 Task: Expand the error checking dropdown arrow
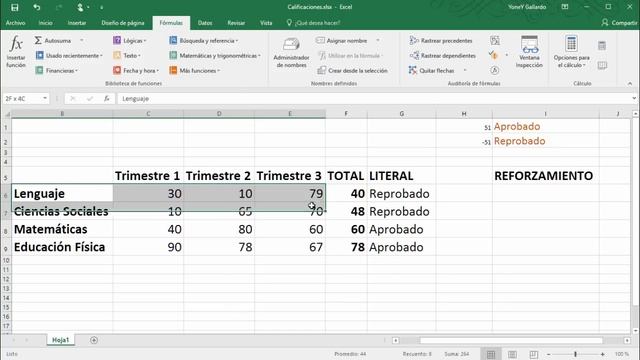pos(507,55)
